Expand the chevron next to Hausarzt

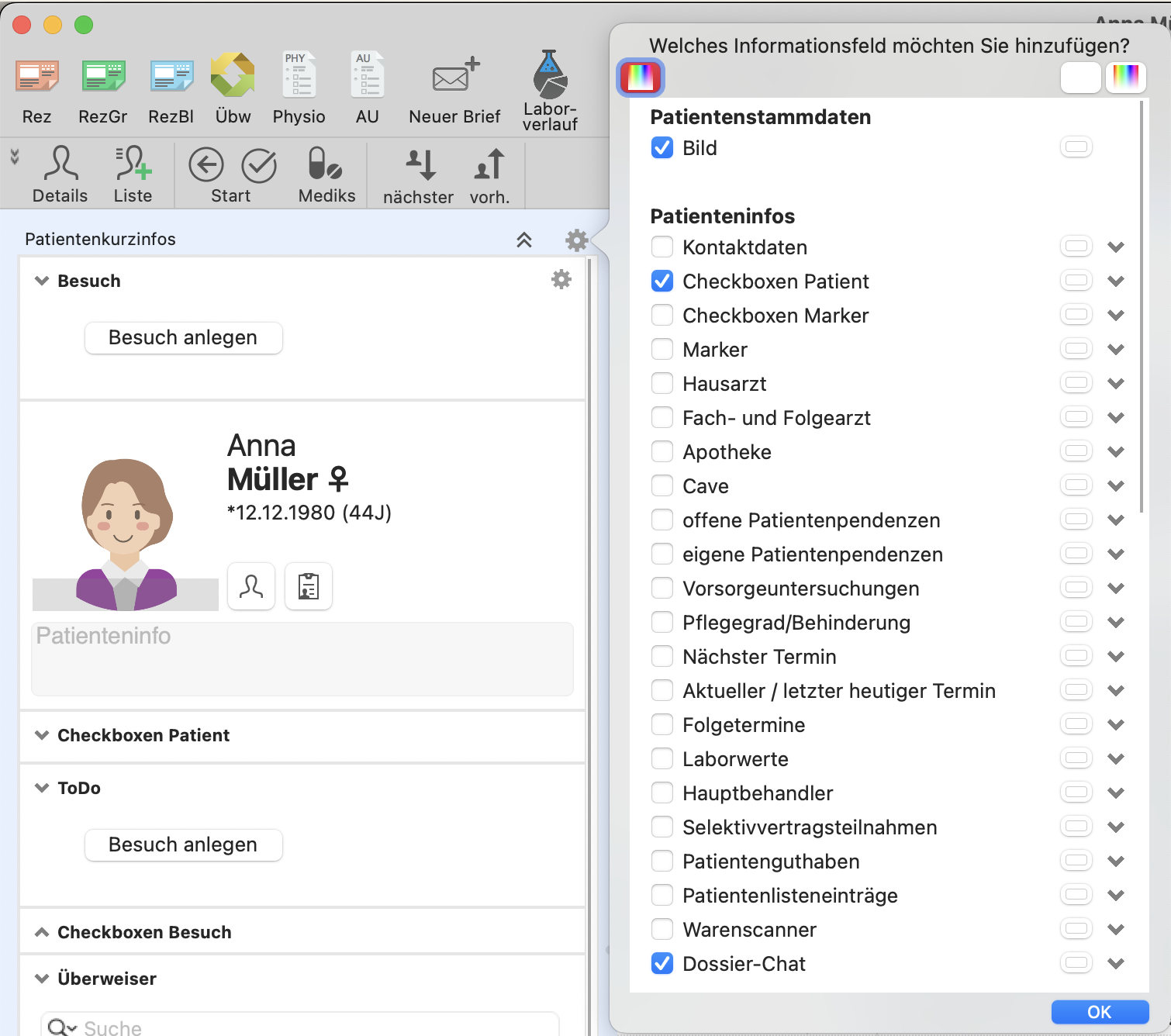[1116, 384]
